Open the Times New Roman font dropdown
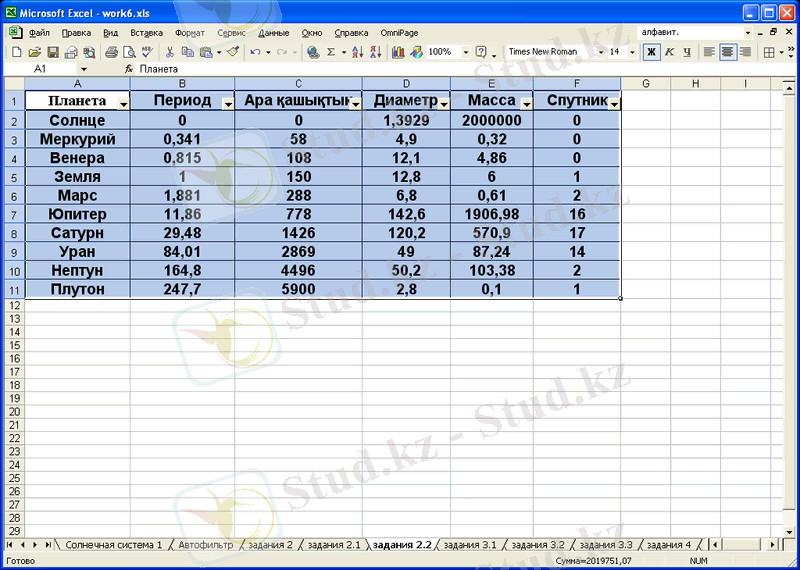 601,51
